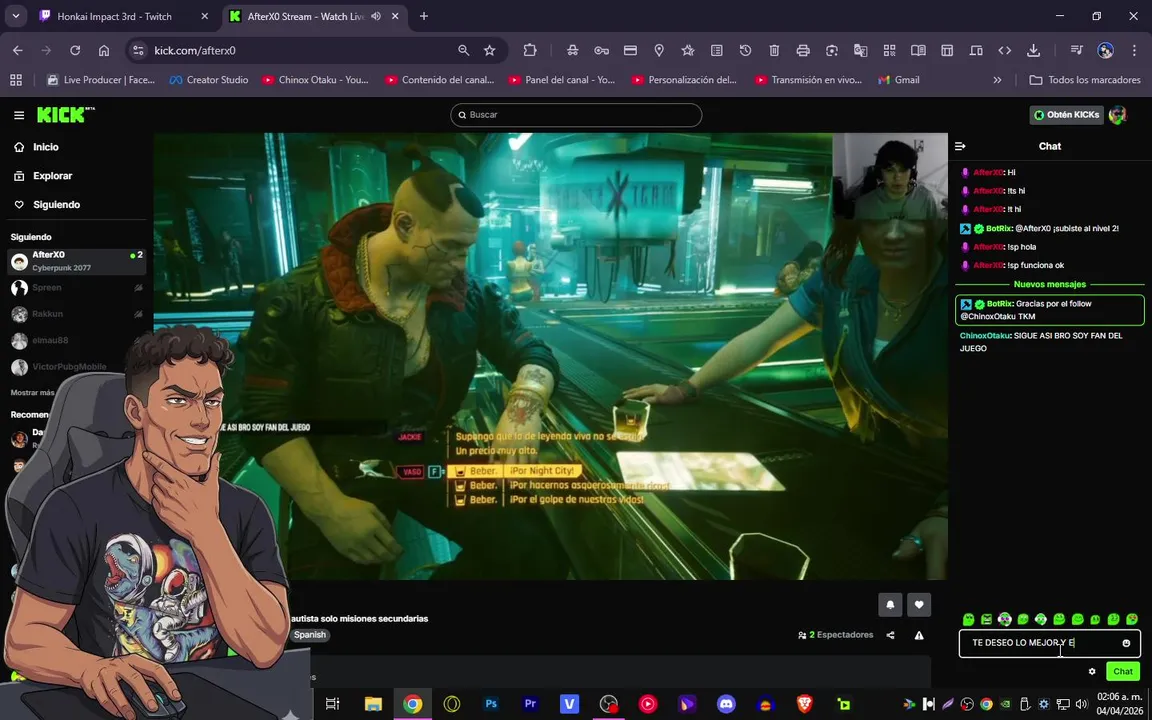Expand hidden bookmarks with the double chevron
The height and width of the screenshot is (720, 1152).
[x=997, y=80]
